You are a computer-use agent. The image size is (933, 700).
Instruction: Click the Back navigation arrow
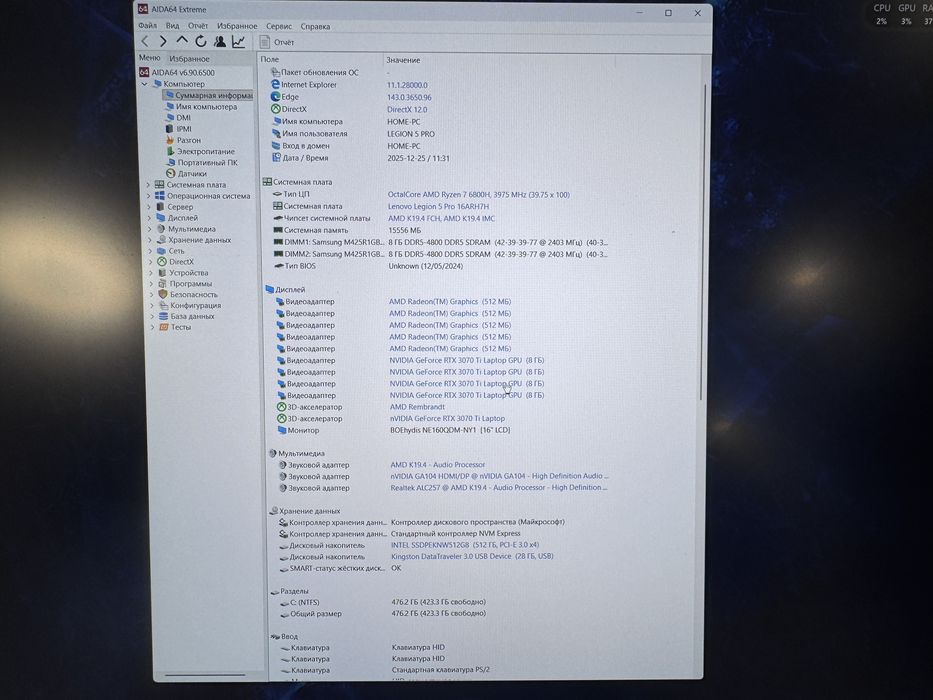click(145, 41)
